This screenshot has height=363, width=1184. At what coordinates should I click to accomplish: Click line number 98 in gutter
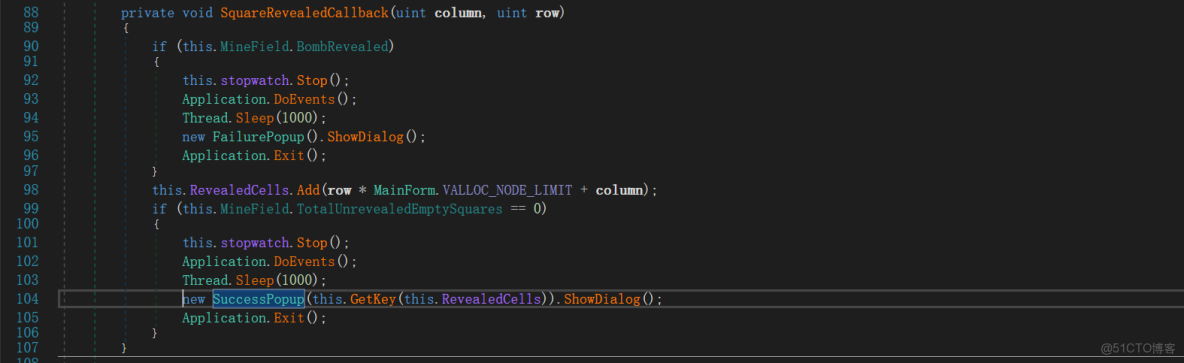[32, 190]
